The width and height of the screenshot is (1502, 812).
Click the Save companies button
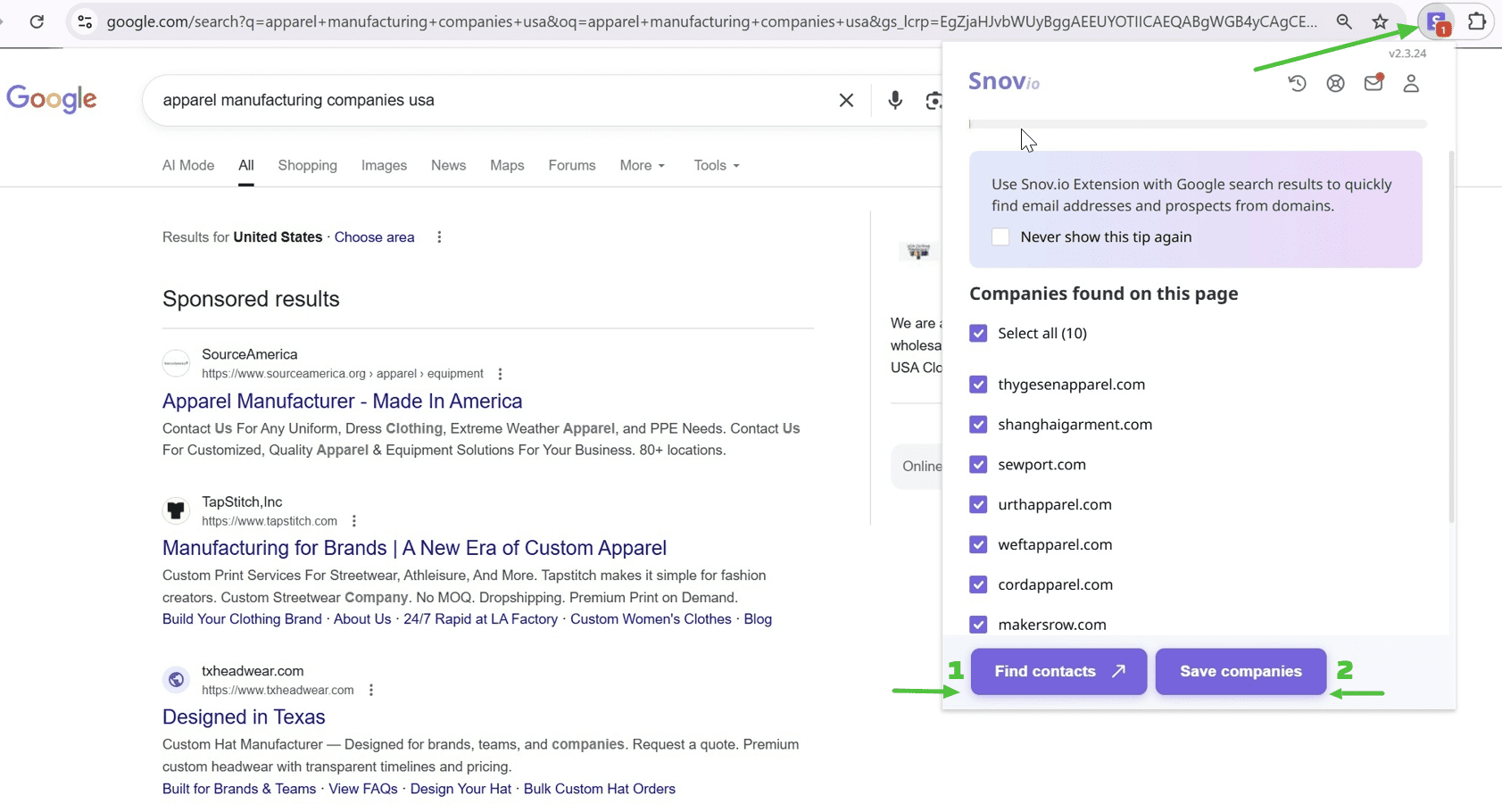[1241, 671]
